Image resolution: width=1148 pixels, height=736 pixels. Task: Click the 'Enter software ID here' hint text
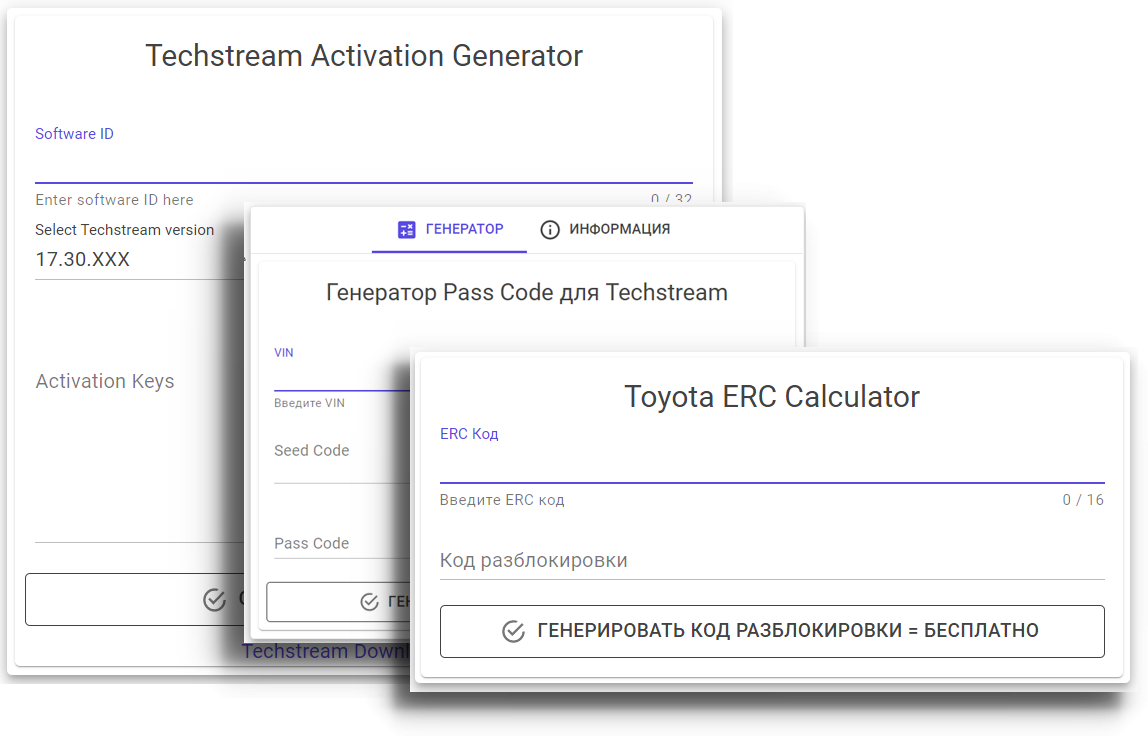coord(114,200)
